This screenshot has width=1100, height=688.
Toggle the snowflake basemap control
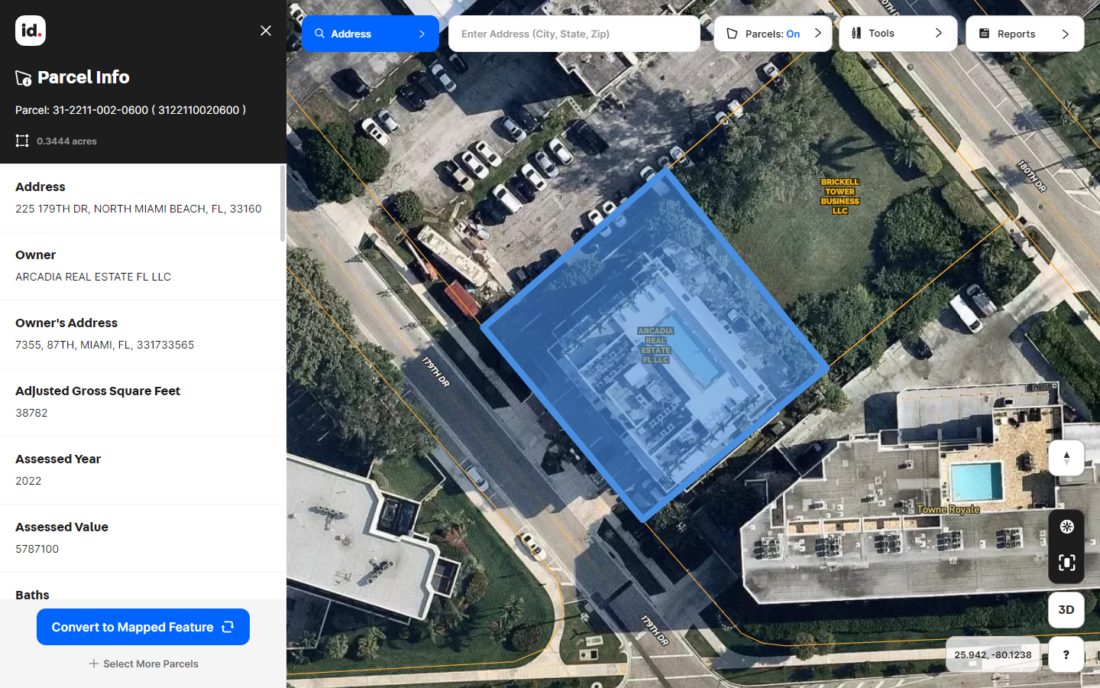tap(1066, 526)
